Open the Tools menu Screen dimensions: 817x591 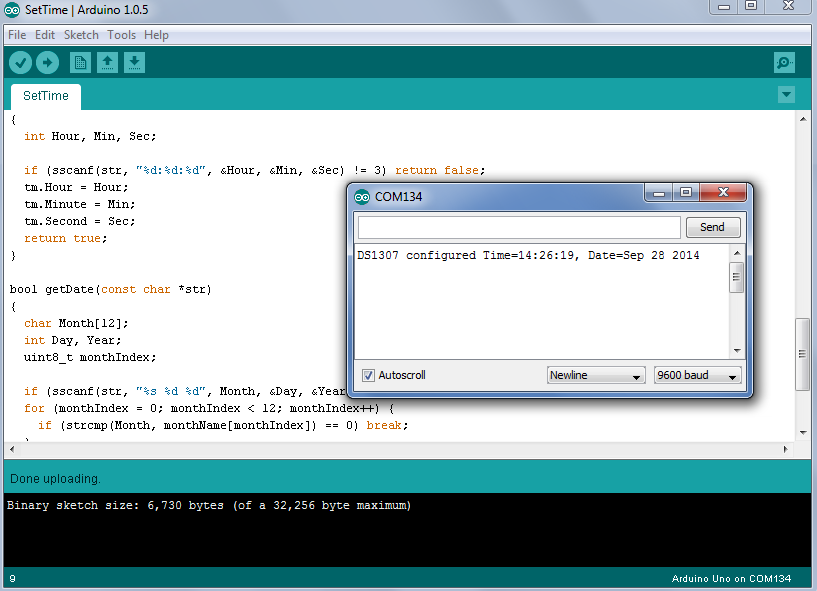[121, 35]
